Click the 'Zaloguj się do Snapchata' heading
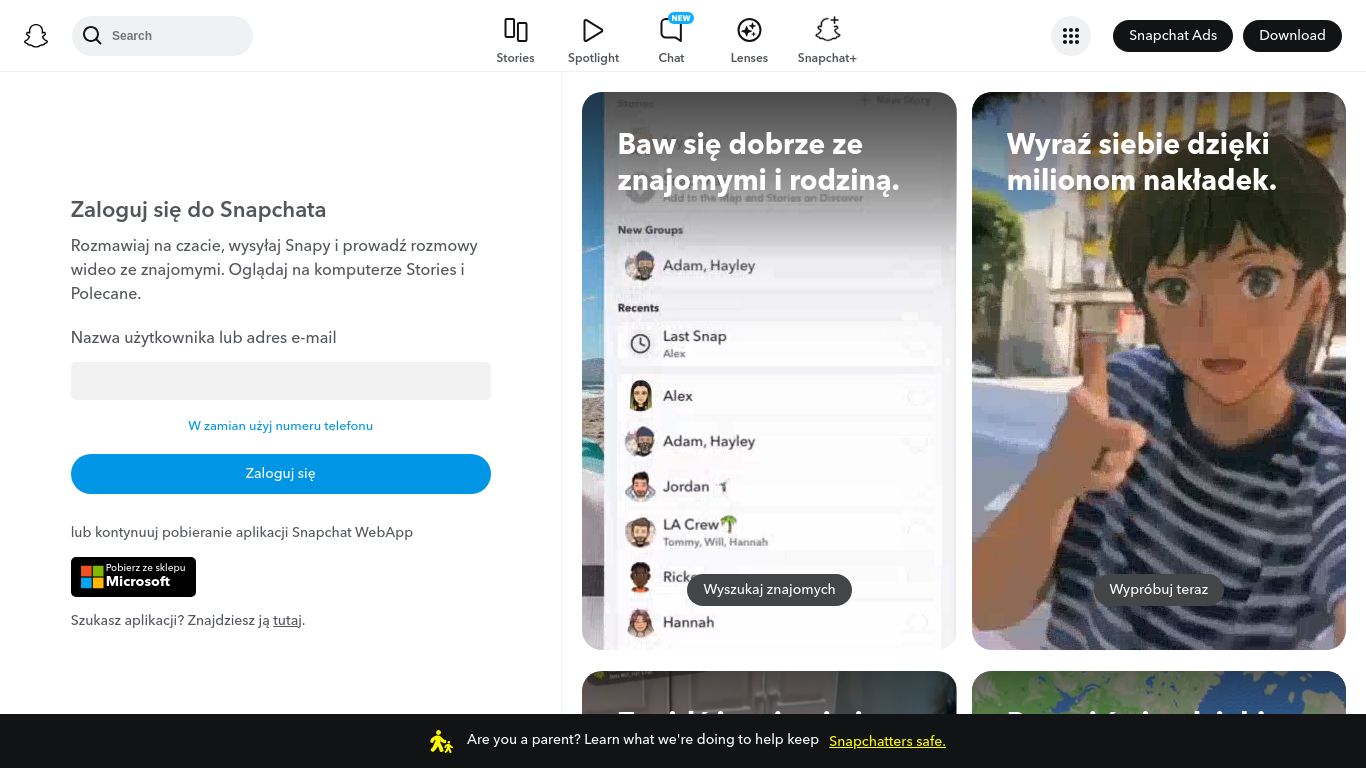Image resolution: width=1366 pixels, height=768 pixels. tap(198, 210)
